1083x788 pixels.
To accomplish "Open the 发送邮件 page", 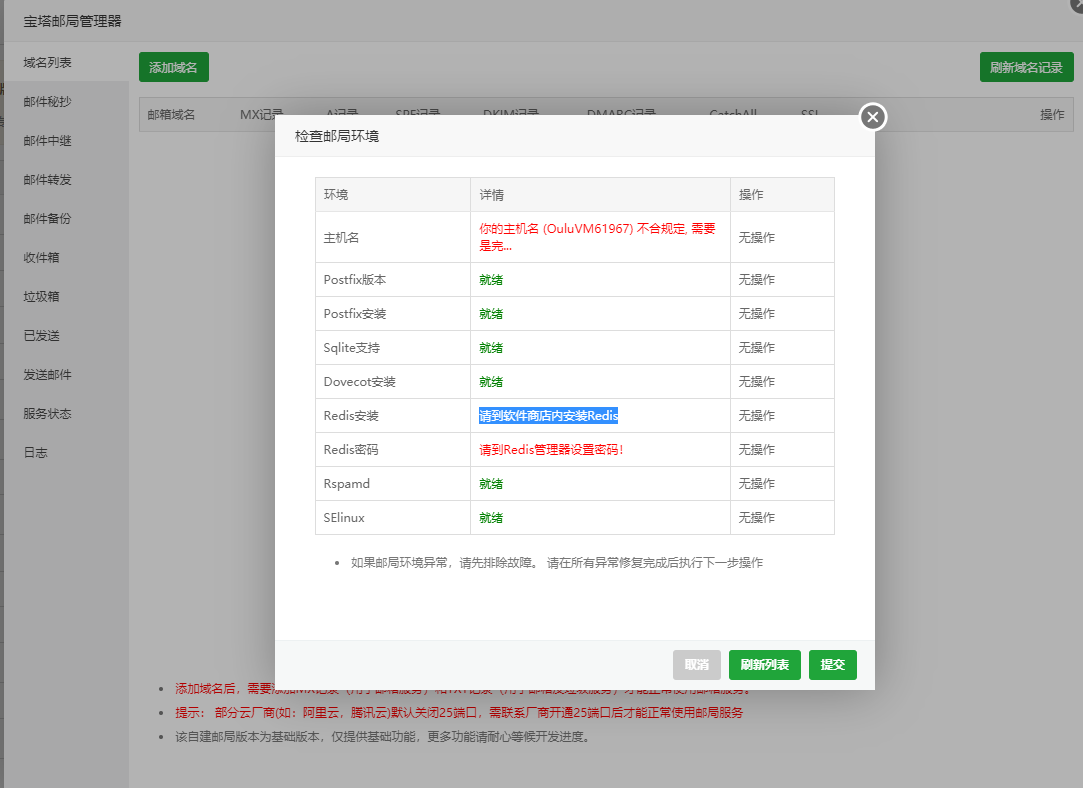I will (x=48, y=375).
